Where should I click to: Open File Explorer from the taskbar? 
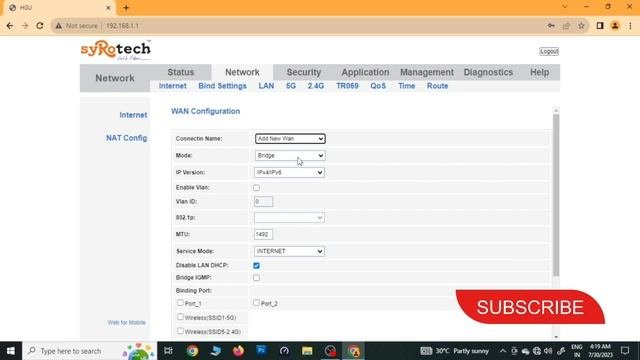pos(307,351)
